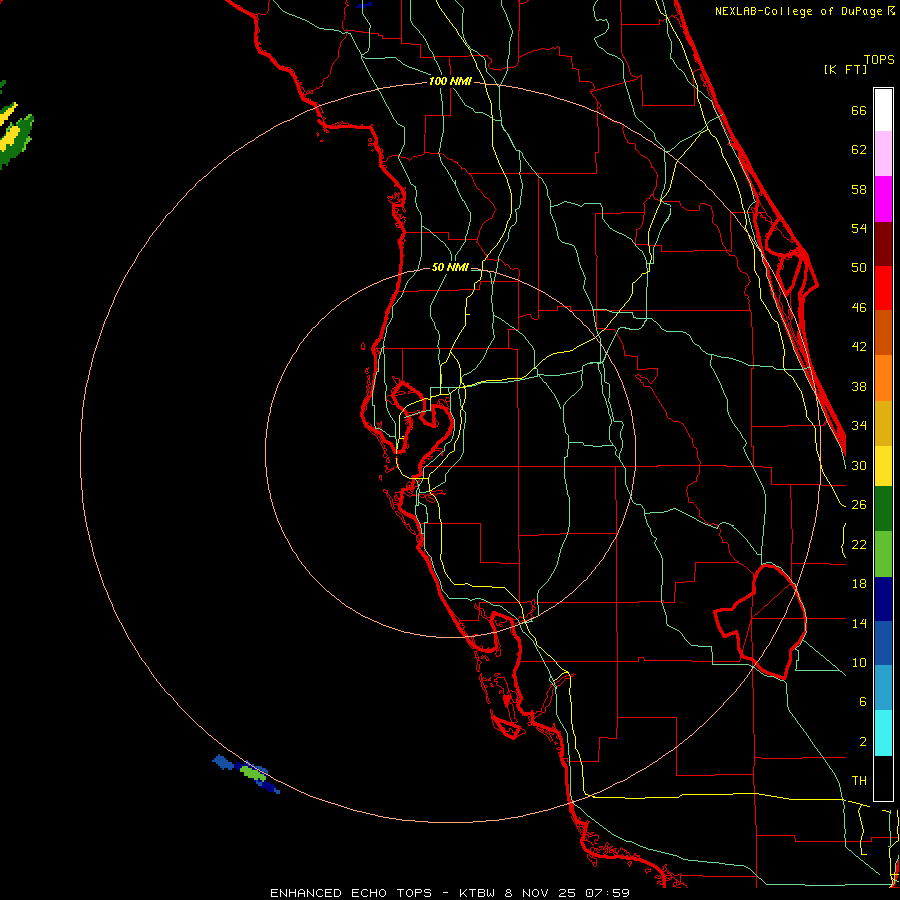The height and width of the screenshot is (900, 900).
Task: Select the light pink 62 kft swatch
Action: 883,154
